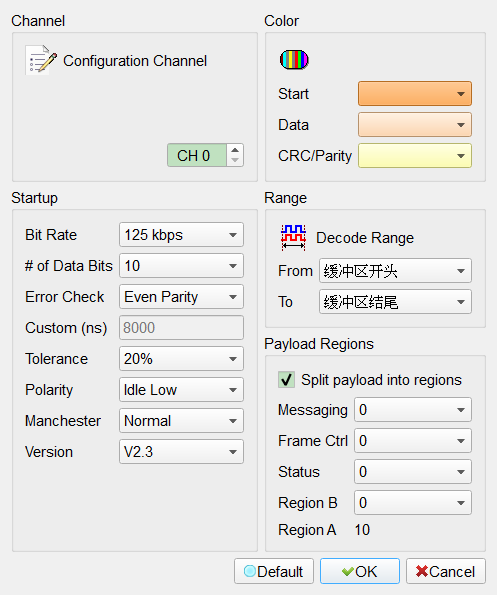Click the Region A value 10

(362, 530)
